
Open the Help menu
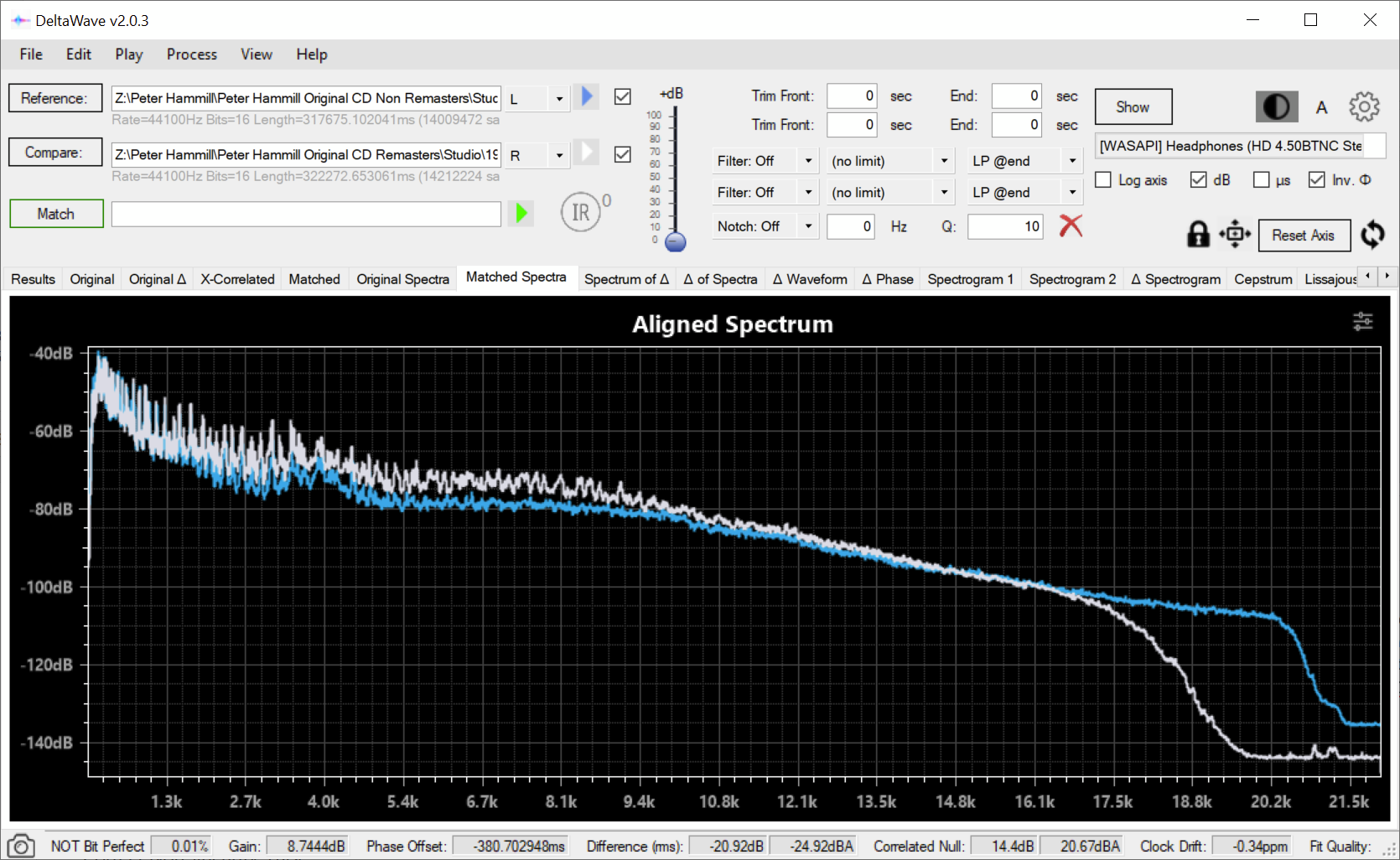[312, 54]
